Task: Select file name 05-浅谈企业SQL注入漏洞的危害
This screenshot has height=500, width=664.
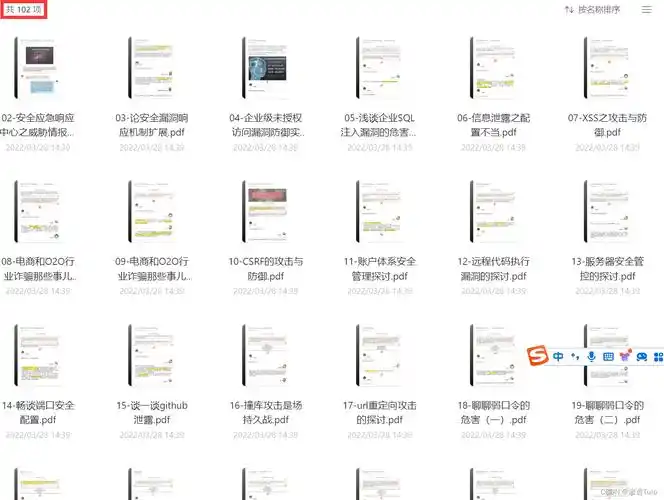Action: pyautogui.click(x=379, y=125)
